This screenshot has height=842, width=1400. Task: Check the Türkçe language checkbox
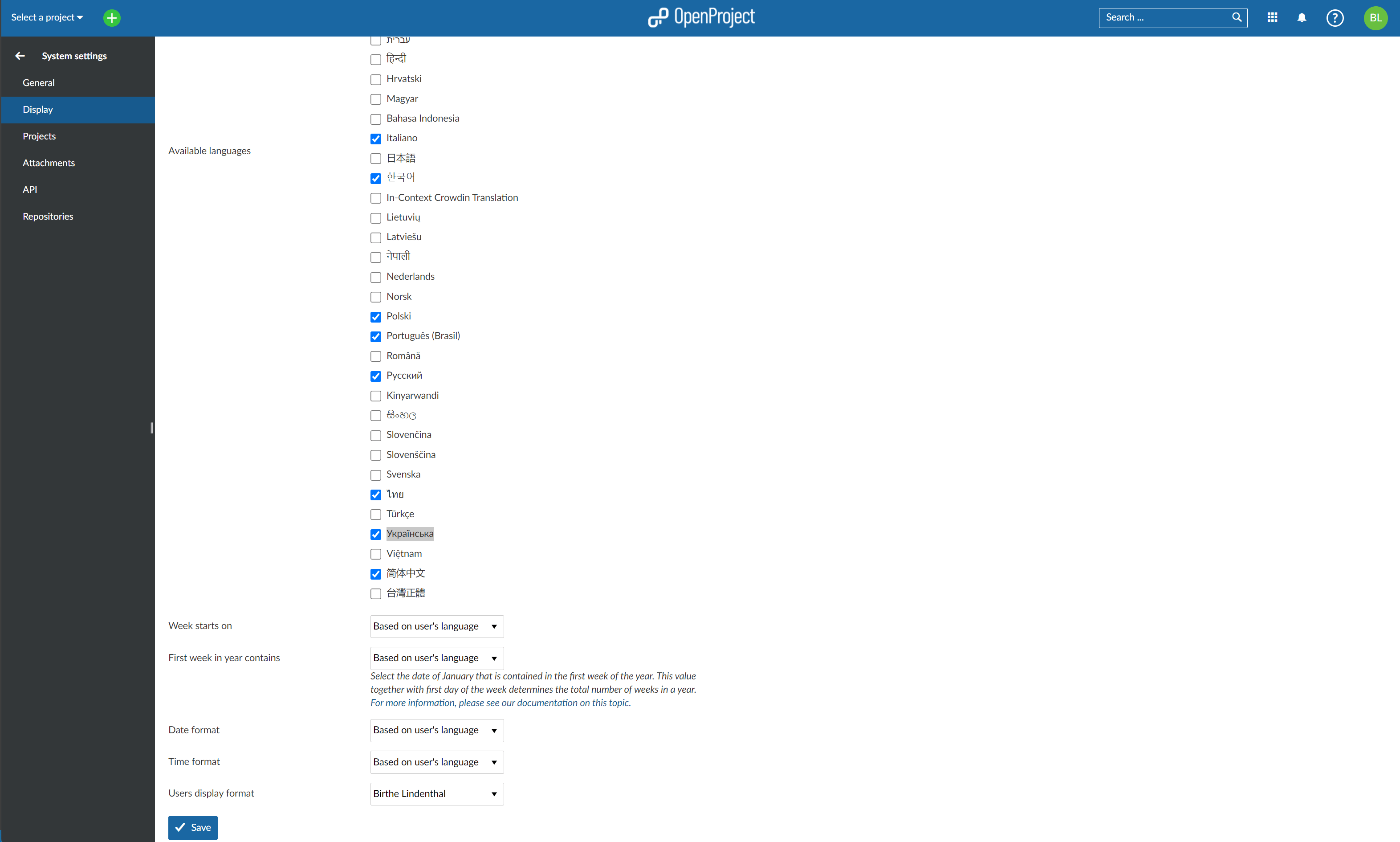point(375,514)
